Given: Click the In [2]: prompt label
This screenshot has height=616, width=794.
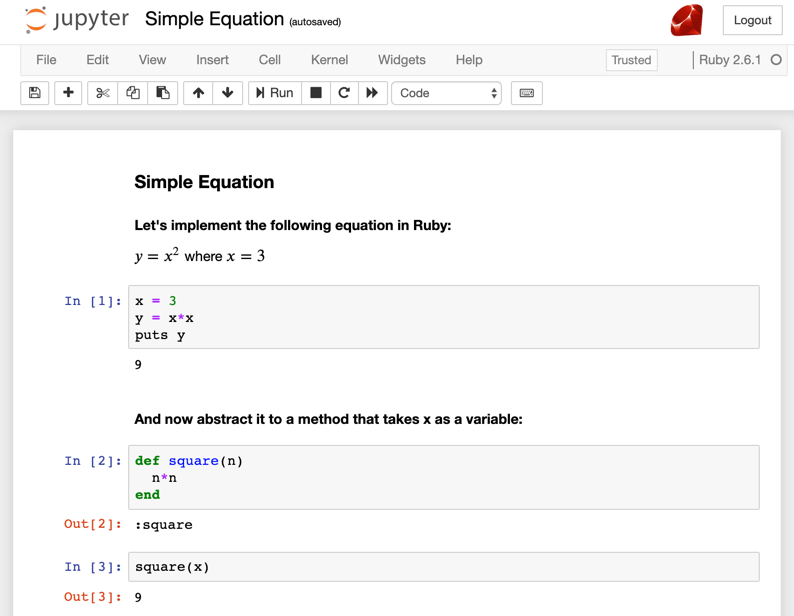Looking at the screenshot, I should click(x=93, y=461).
